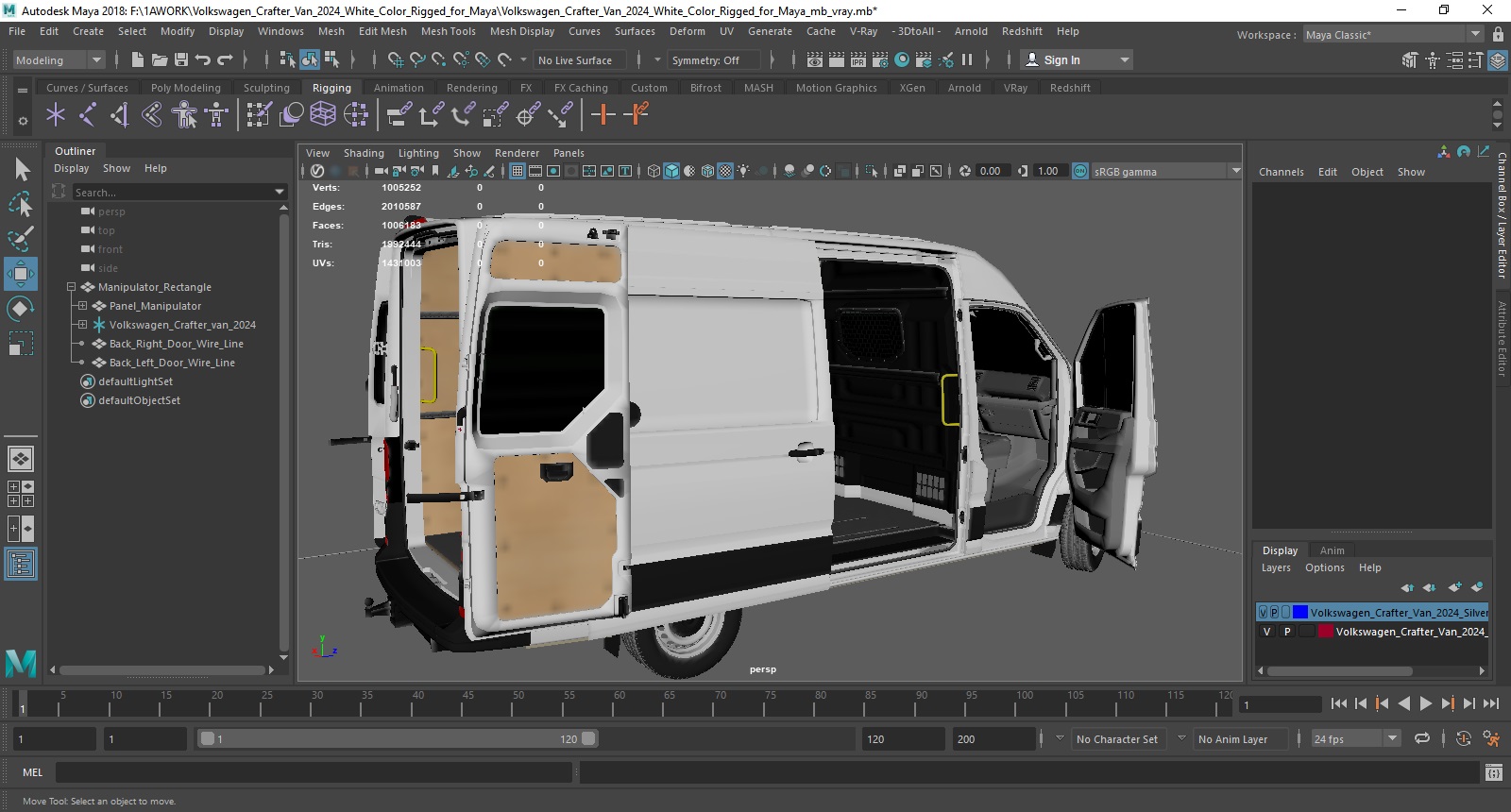Click the Parent Constraint shelf icon
Screen dimensions: 1511x812
click(399, 115)
